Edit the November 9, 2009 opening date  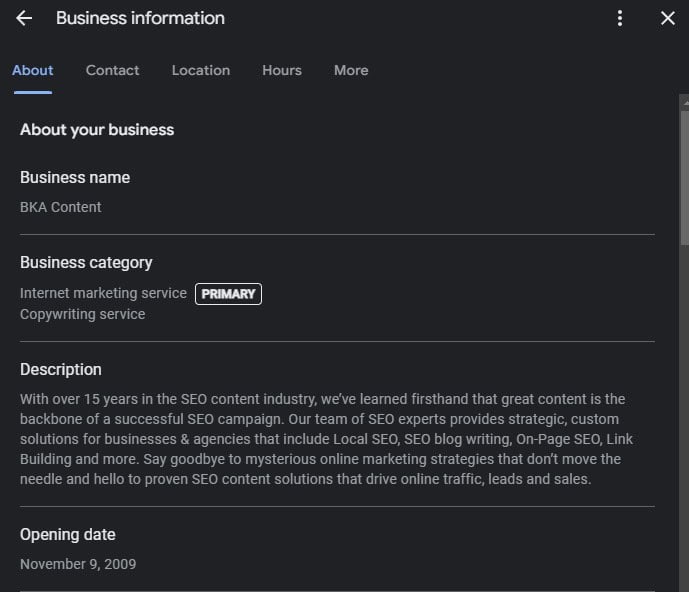point(78,564)
